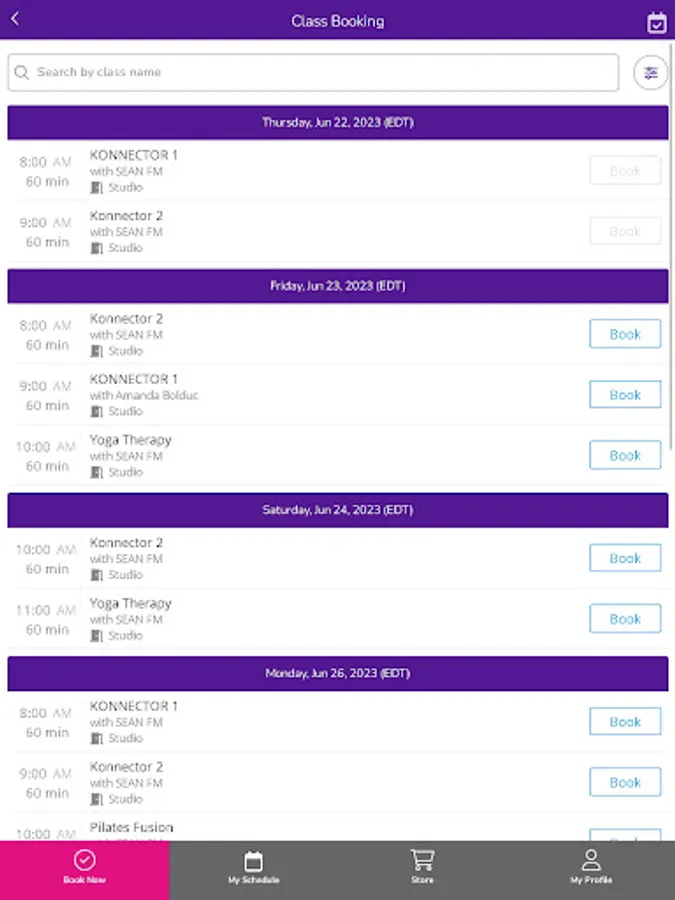Tap the back arrow icon
This screenshot has width=675, height=900.
15,19
